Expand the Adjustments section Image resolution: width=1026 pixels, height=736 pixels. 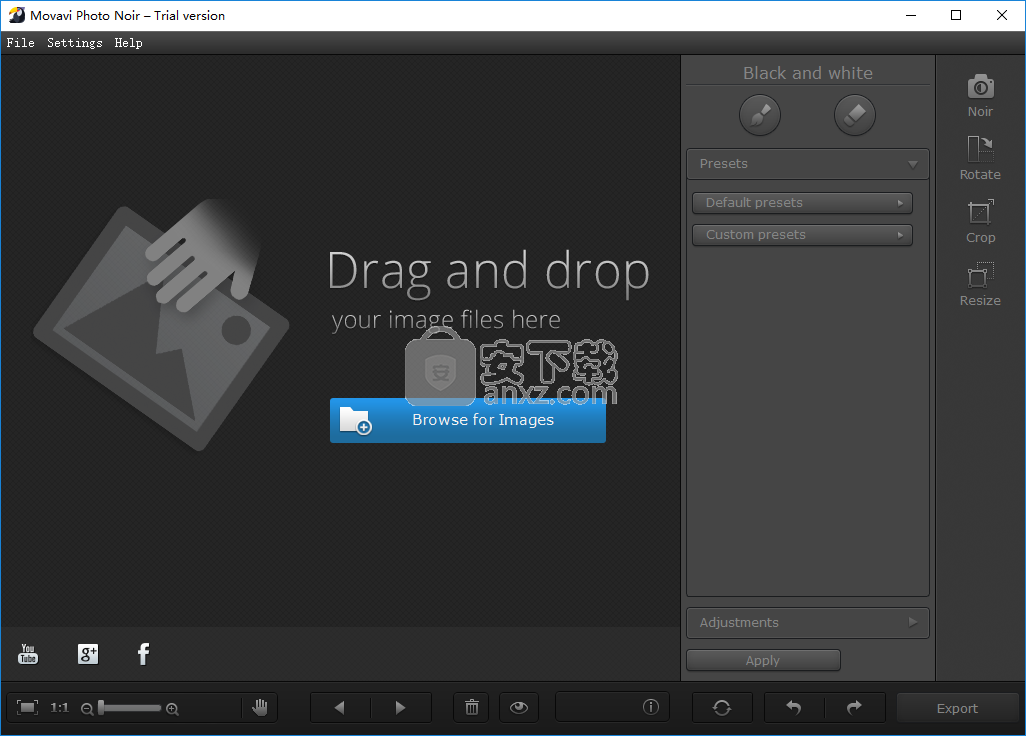click(807, 622)
